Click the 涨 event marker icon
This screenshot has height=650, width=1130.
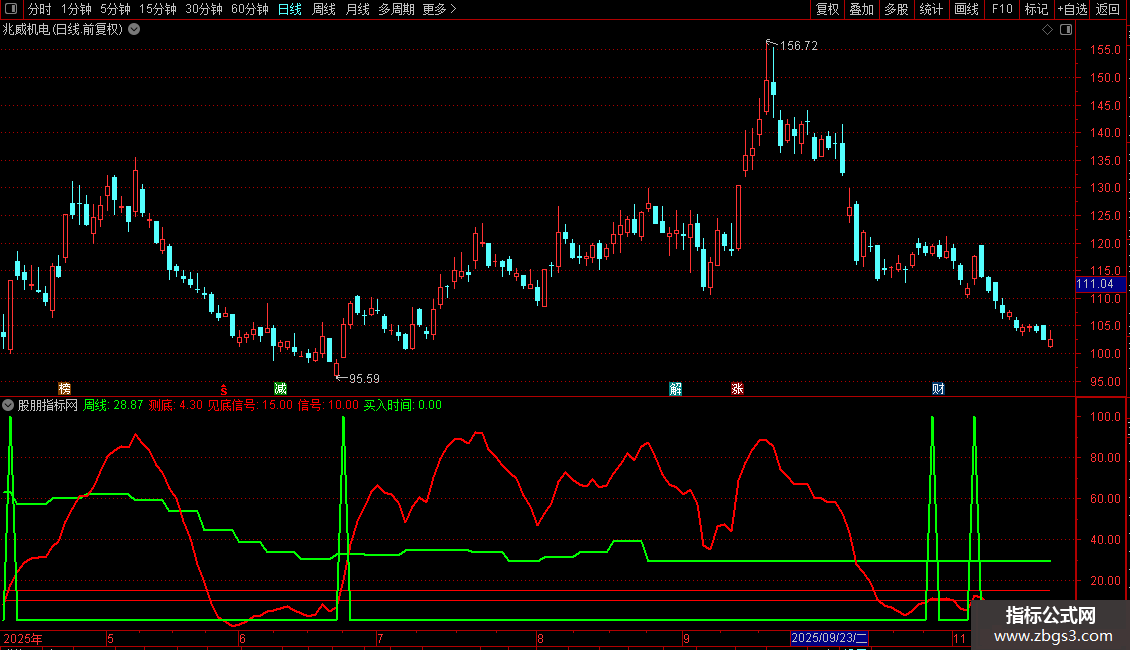(737, 388)
